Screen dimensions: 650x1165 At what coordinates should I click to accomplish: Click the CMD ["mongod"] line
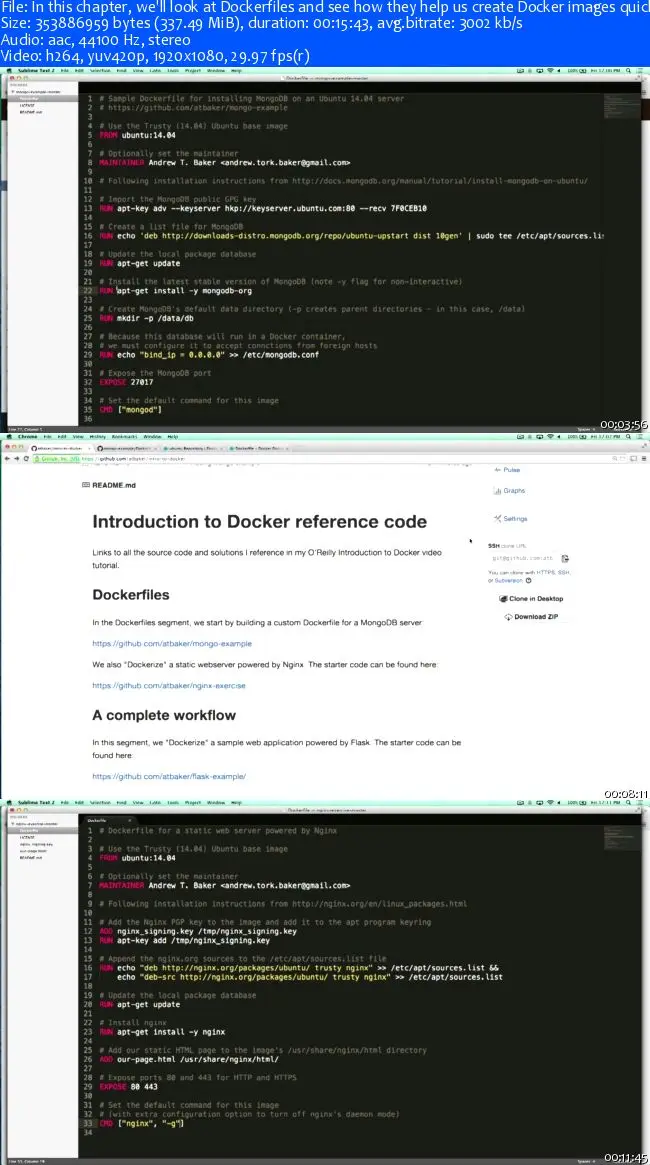coord(131,409)
